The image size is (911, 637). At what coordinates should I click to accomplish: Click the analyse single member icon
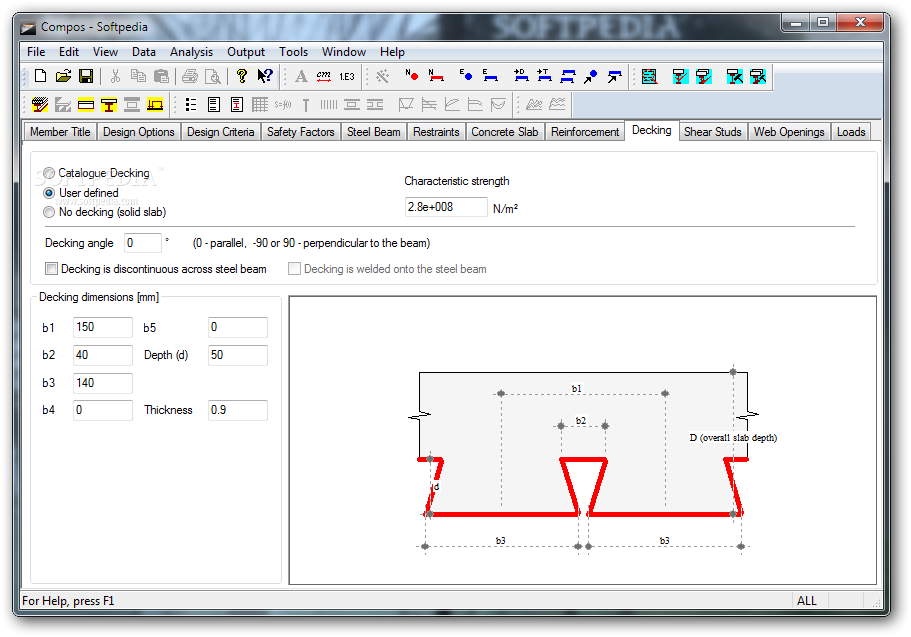pos(680,76)
